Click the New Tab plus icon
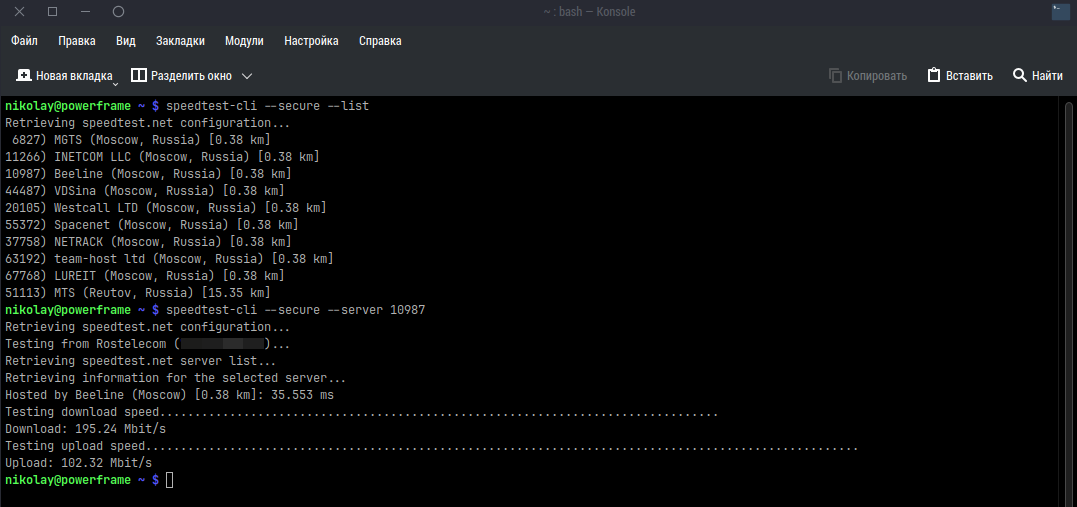 pos(24,75)
